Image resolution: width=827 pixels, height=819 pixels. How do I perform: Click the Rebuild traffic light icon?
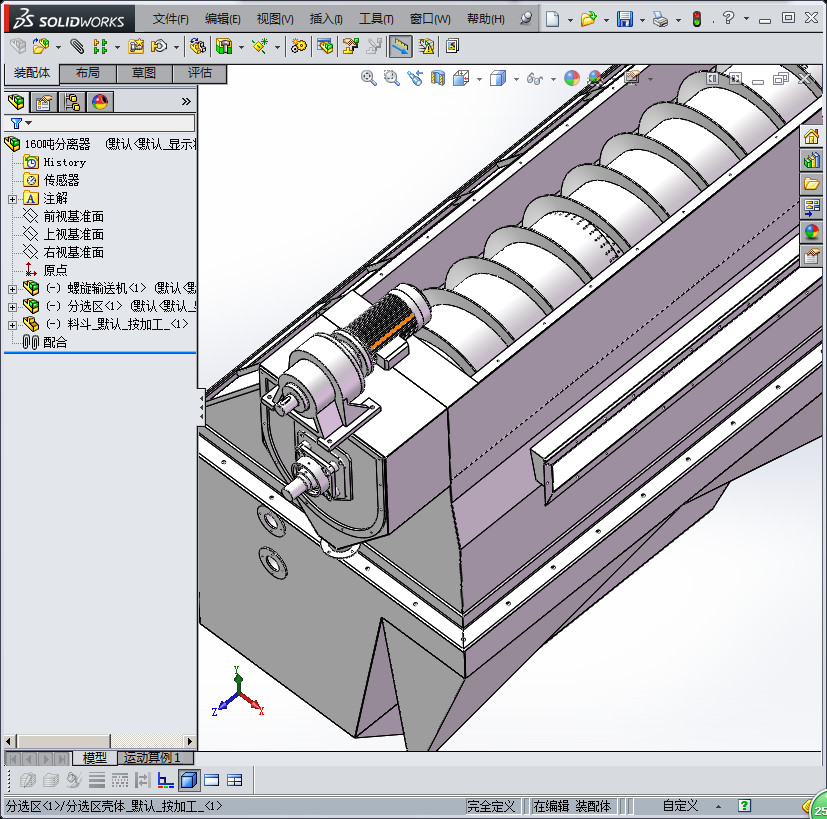click(697, 19)
